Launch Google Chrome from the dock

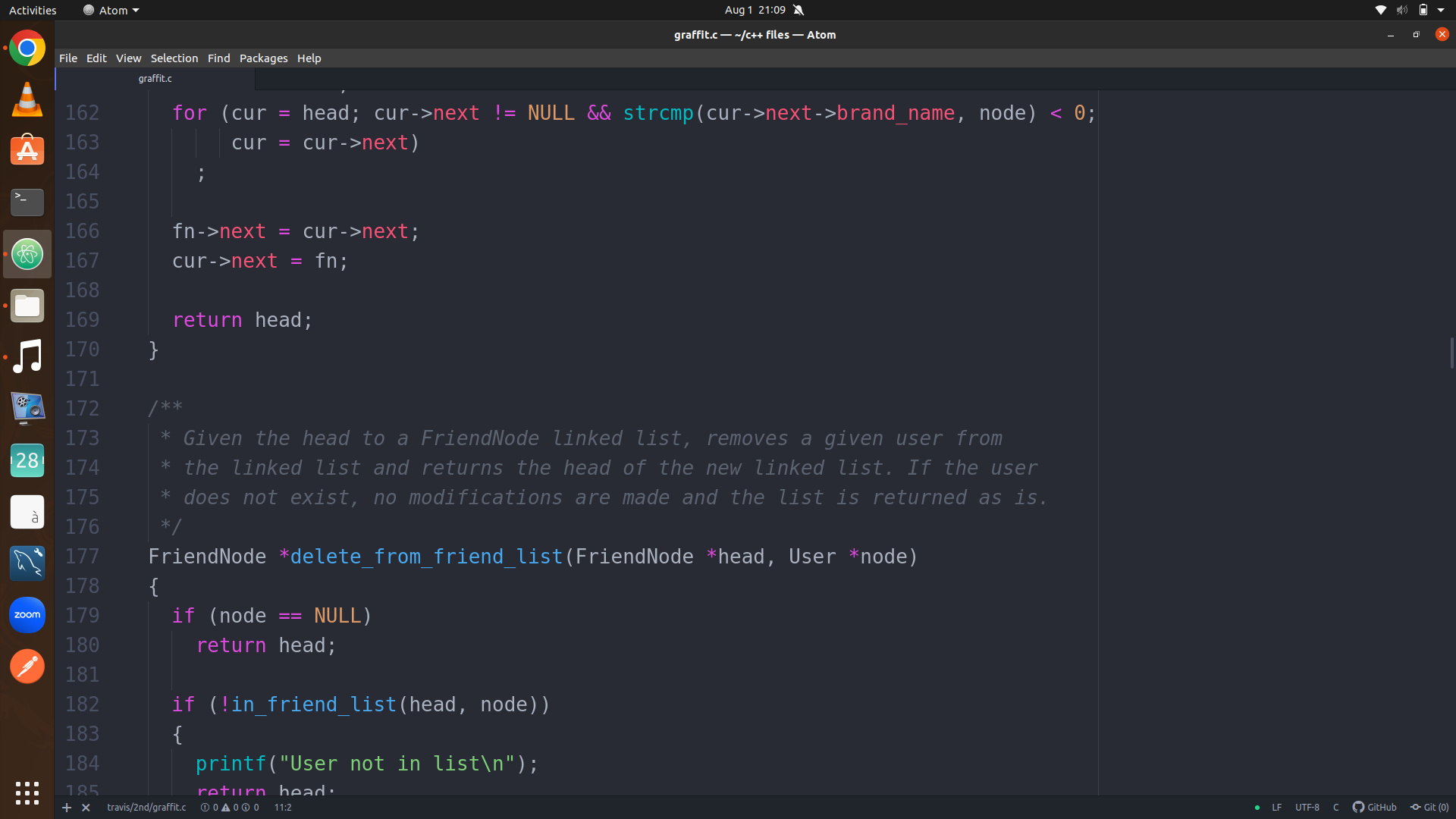point(27,49)
